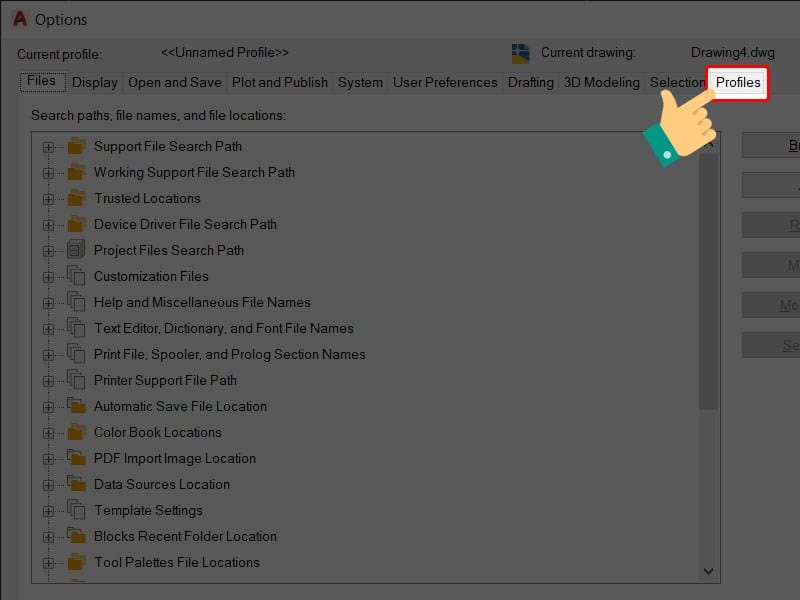Image resolution: width=800 pixels, height=600 pixels.
Task: Expand Trusted Locations in the tree
Action: coord(50,198)
